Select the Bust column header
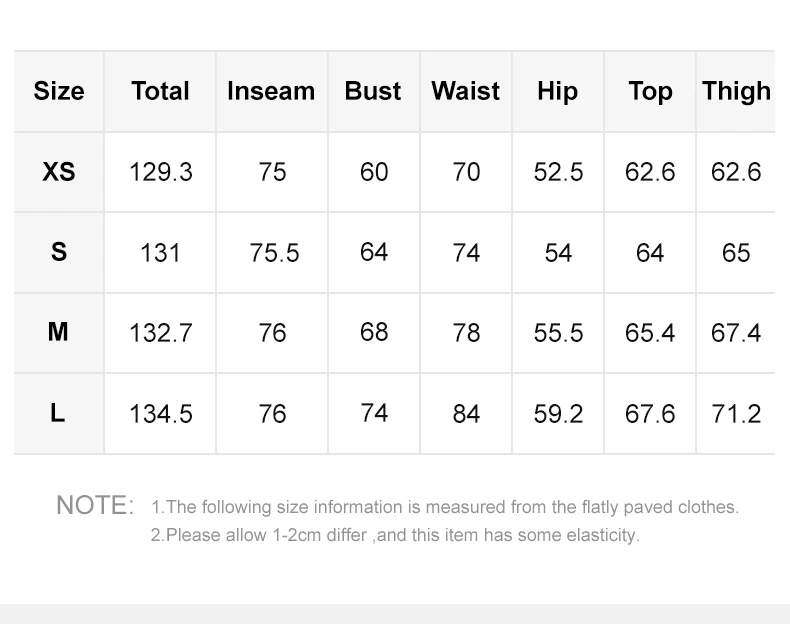Viewport: 790px width, 624px height. coord(373,91)
